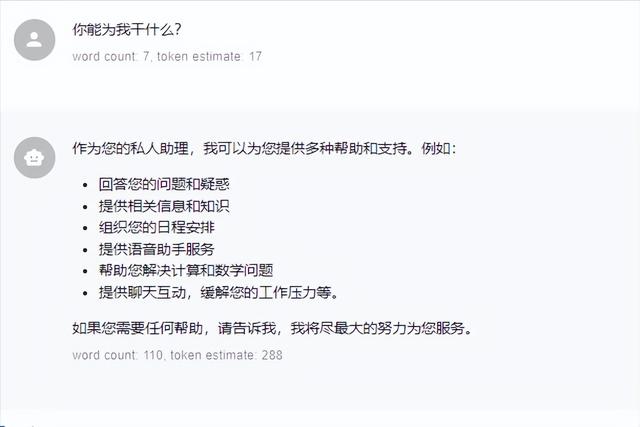Click the robot assistant avatar icon
640x427 pixels.
(x=35, y=157)
